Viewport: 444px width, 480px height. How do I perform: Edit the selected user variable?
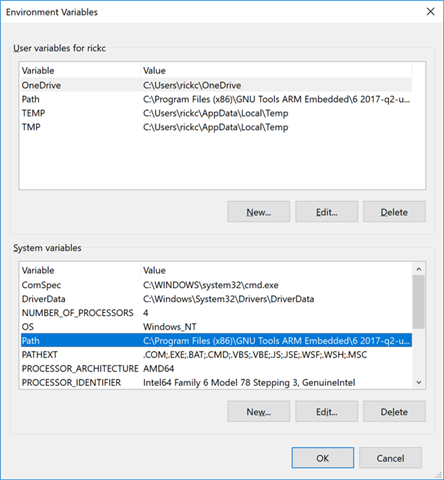click(x=326, y=212)
